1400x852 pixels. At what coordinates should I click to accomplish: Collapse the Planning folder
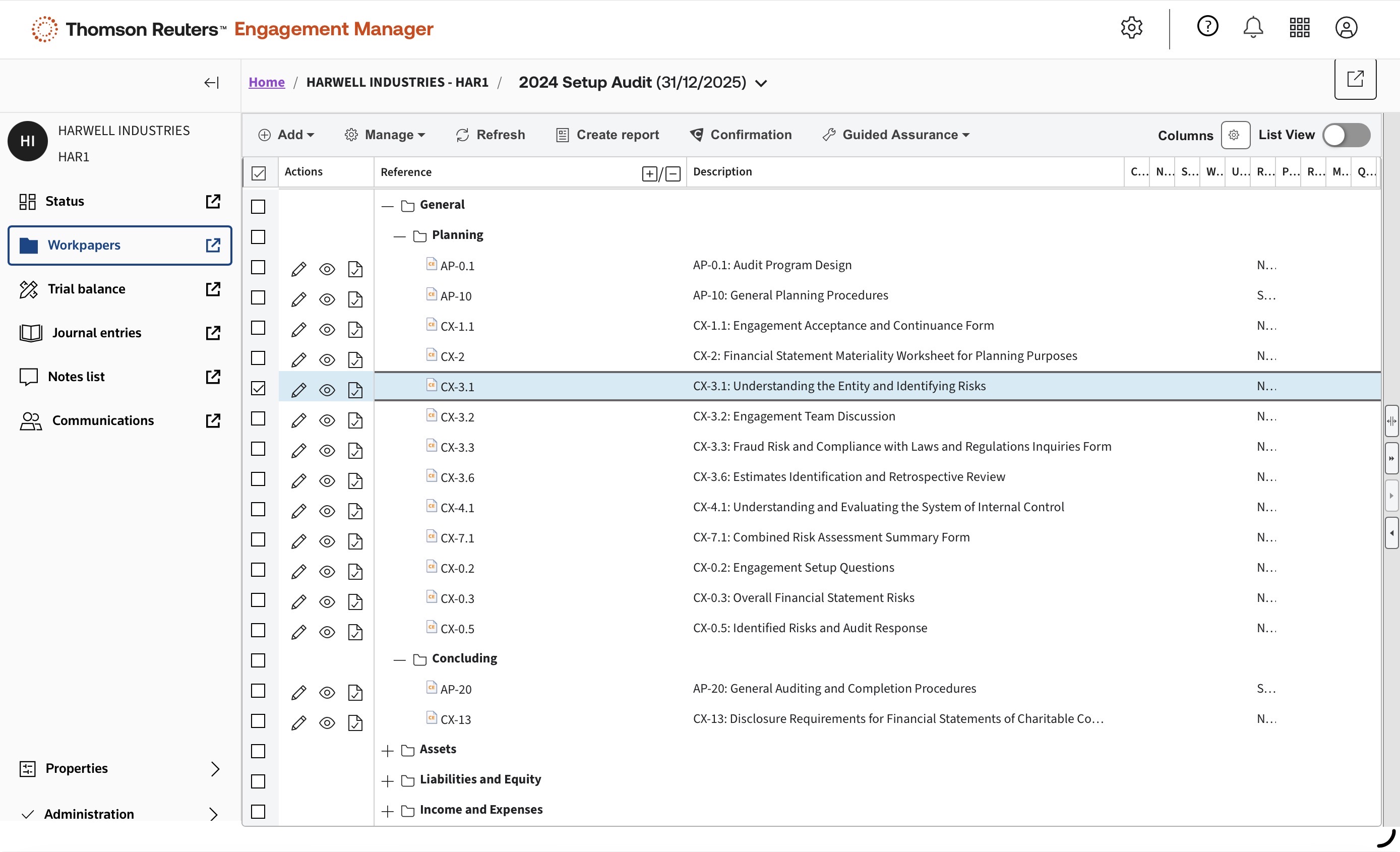[399, 236]
